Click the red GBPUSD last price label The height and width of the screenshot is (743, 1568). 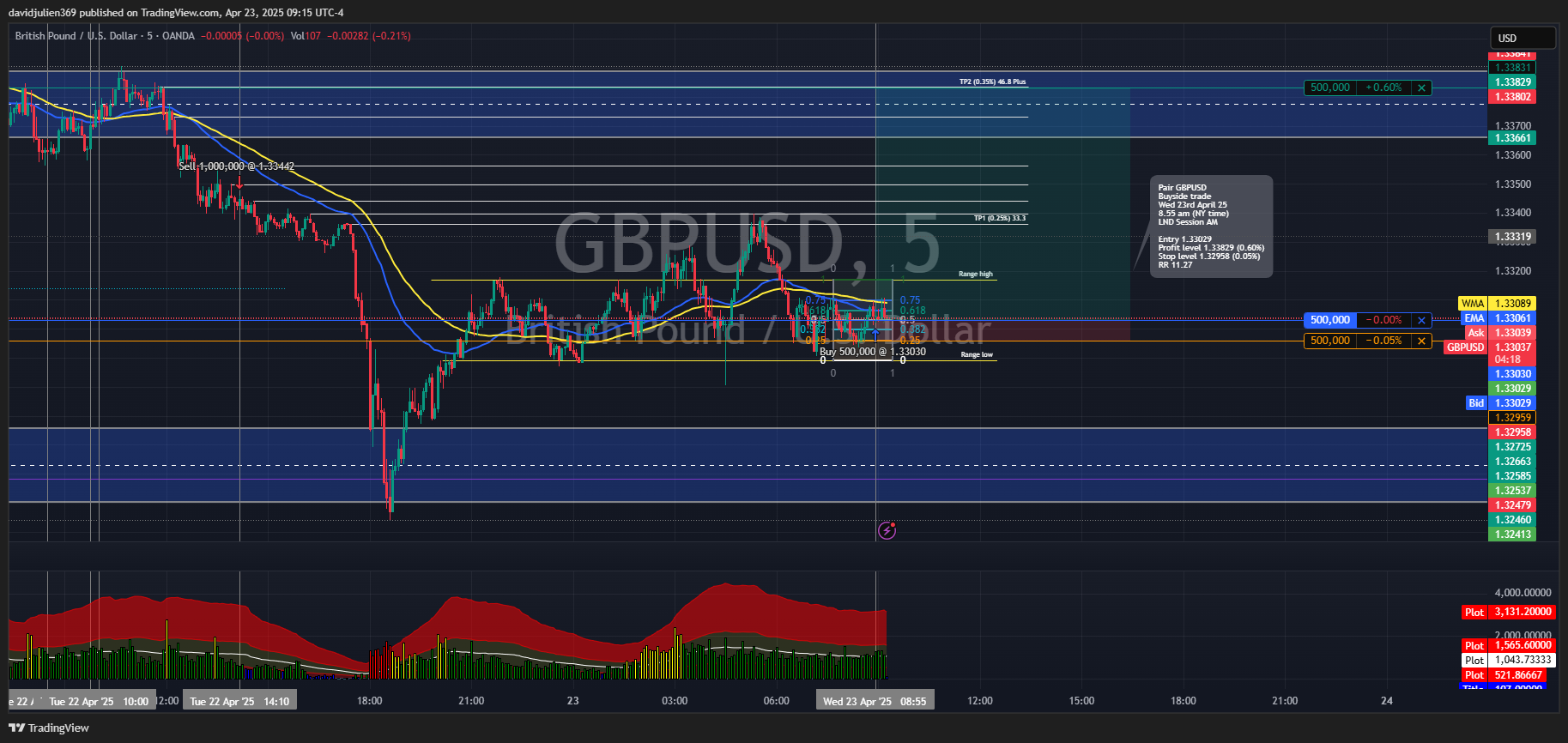pos(1489,347)
